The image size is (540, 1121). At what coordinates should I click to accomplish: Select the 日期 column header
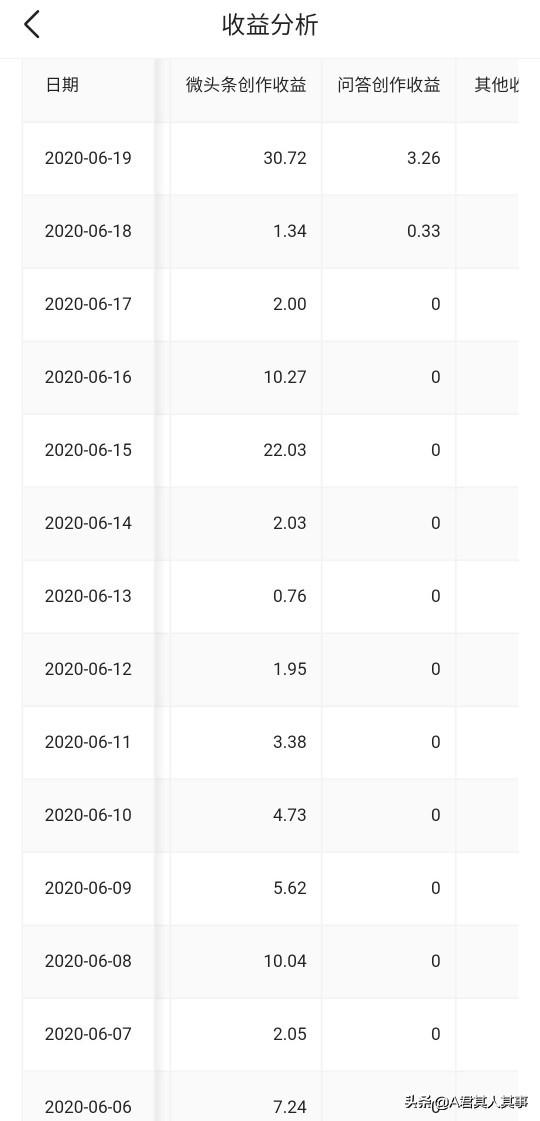tap(62, 85)
